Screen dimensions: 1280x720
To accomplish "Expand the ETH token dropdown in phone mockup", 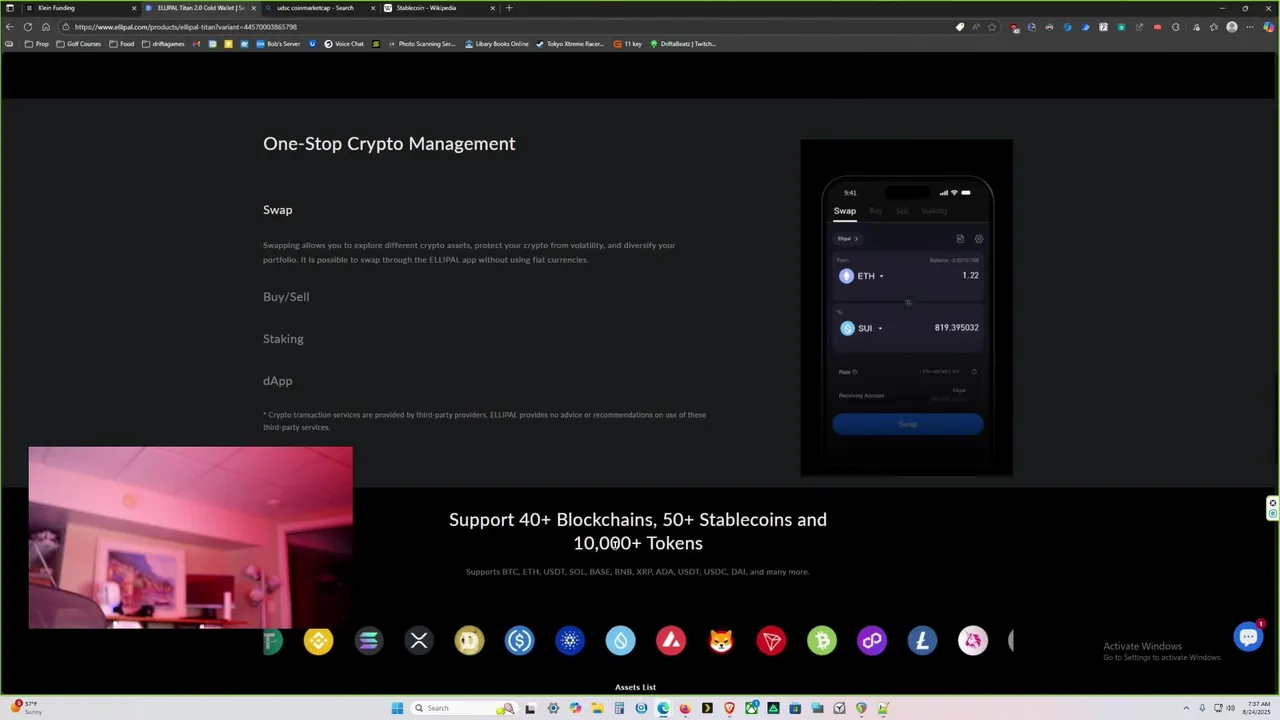I will 881,276.
